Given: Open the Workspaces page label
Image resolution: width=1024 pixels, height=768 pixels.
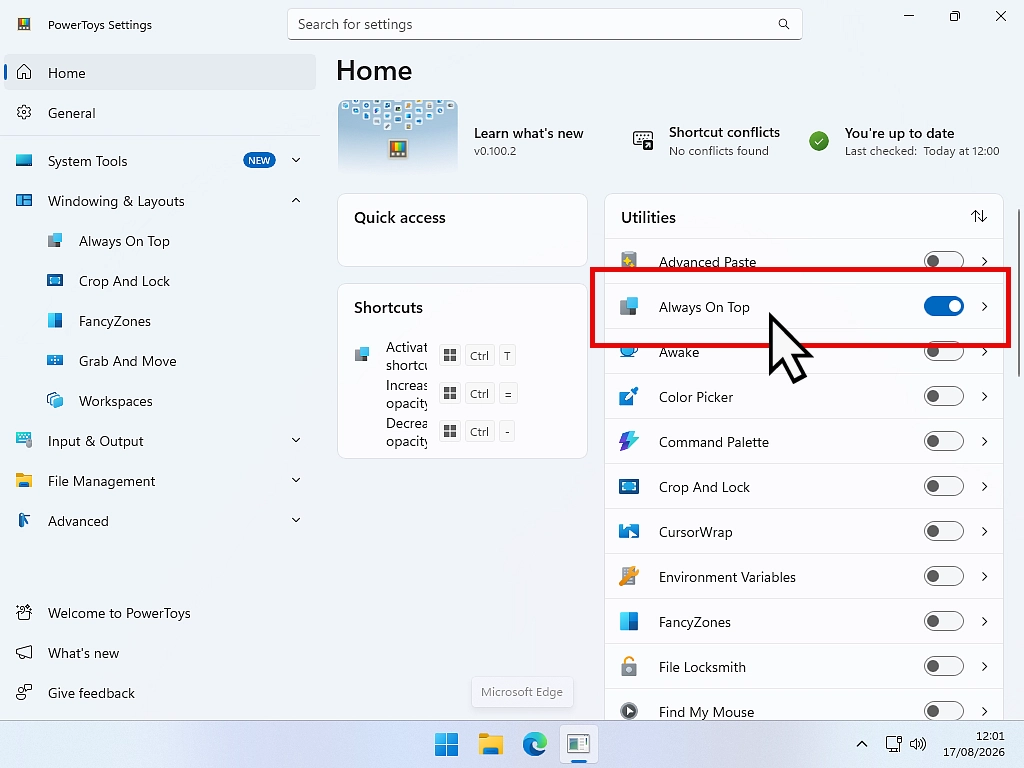Looking at the screenshot, I should pyautogui.click(x=116, y=401).
